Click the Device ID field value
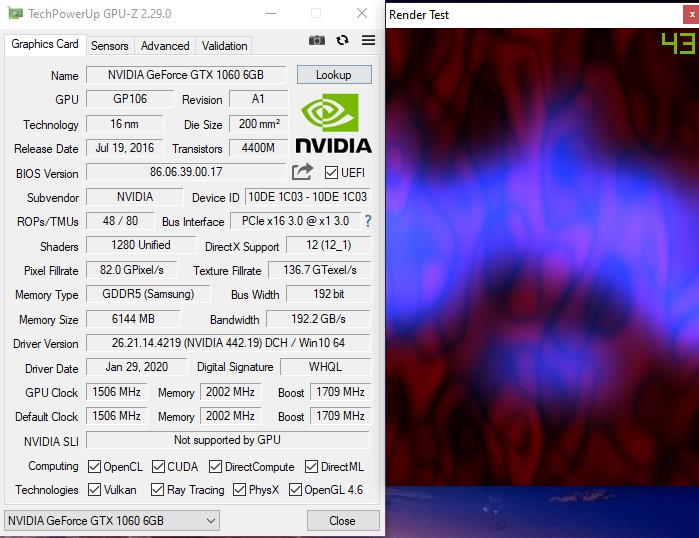This screenshot has width=699, height=538. tap(308, 197)
